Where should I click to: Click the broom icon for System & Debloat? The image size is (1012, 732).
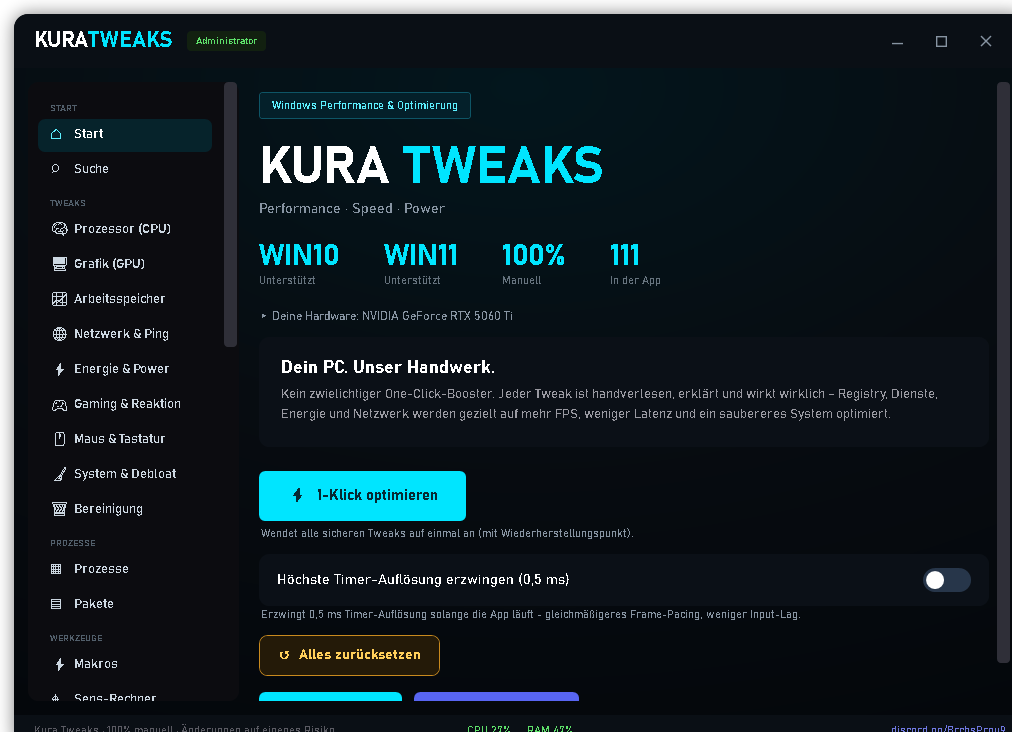point(59,474)
